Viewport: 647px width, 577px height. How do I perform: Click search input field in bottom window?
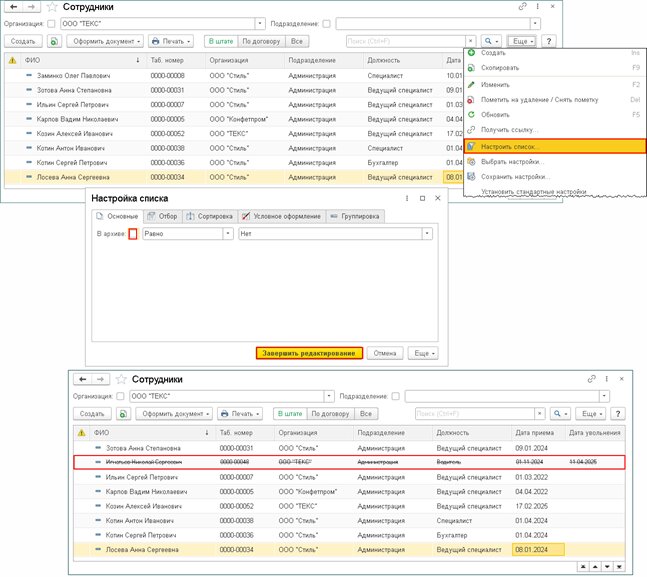click(475, 414)
